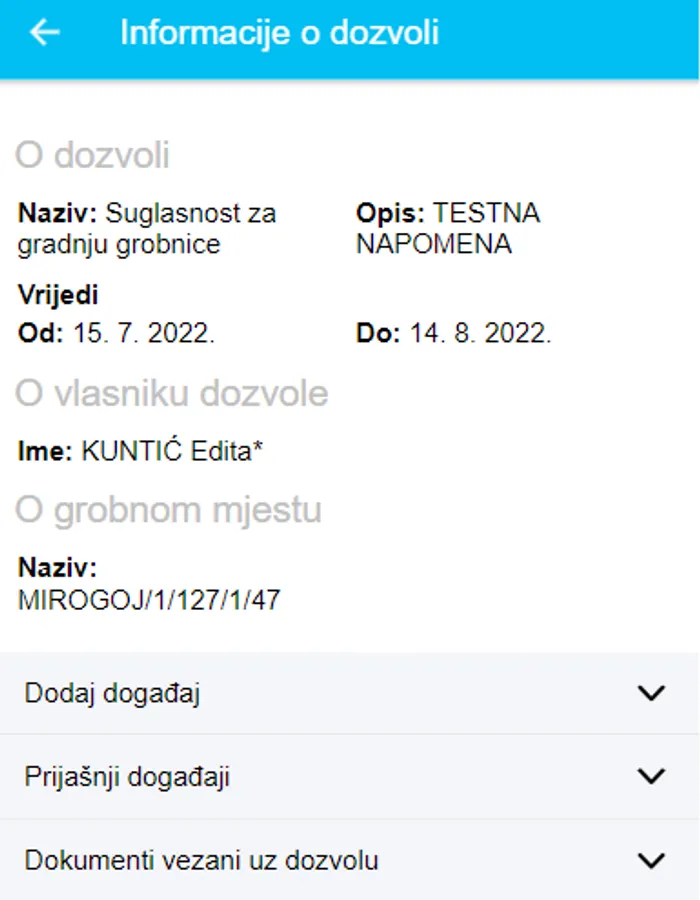
Task: Click the grave location MIROGOJ/1/127/1/47
Action: click(149, 600)
